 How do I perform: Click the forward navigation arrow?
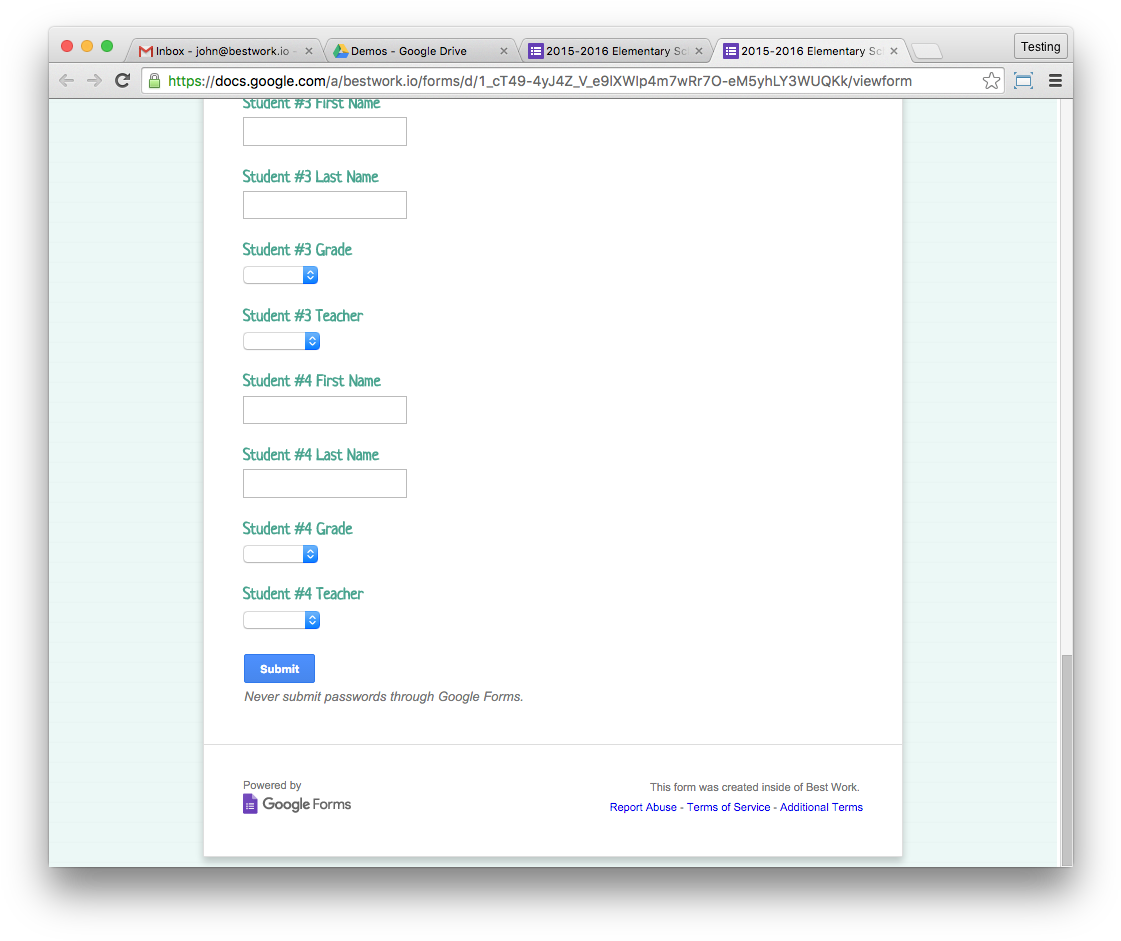coord(94,80)
